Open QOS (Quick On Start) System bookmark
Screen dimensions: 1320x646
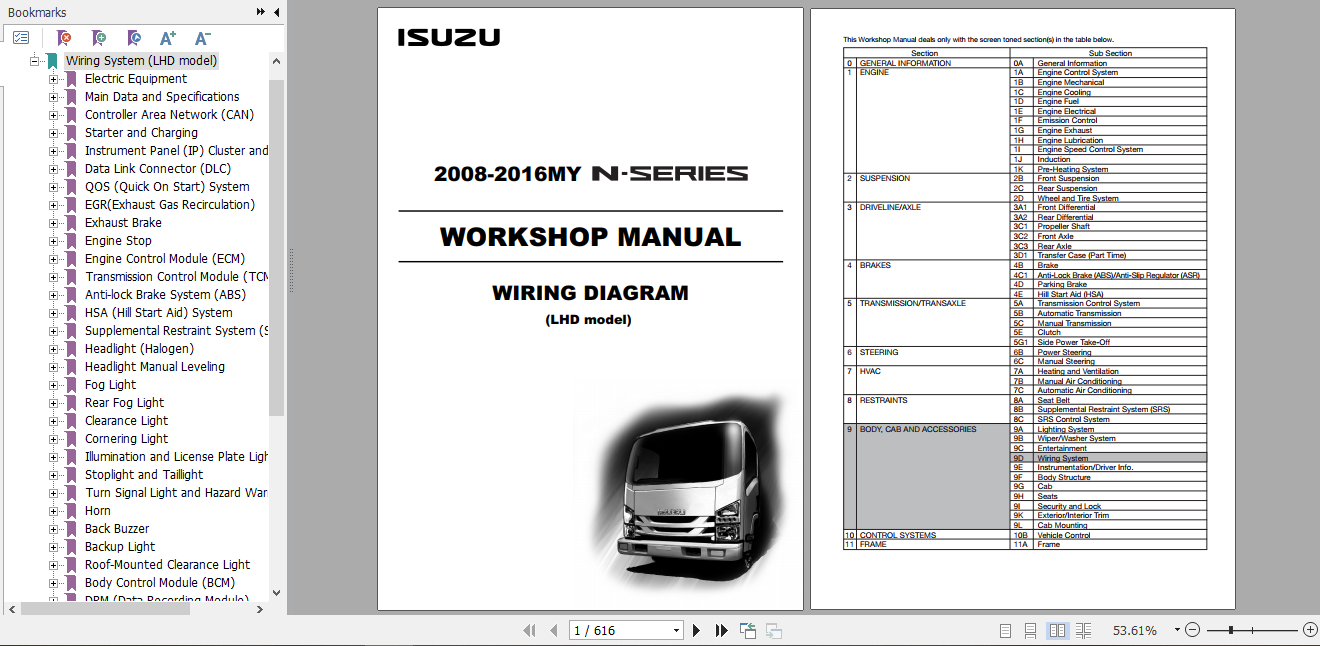[x=167, y=187]
